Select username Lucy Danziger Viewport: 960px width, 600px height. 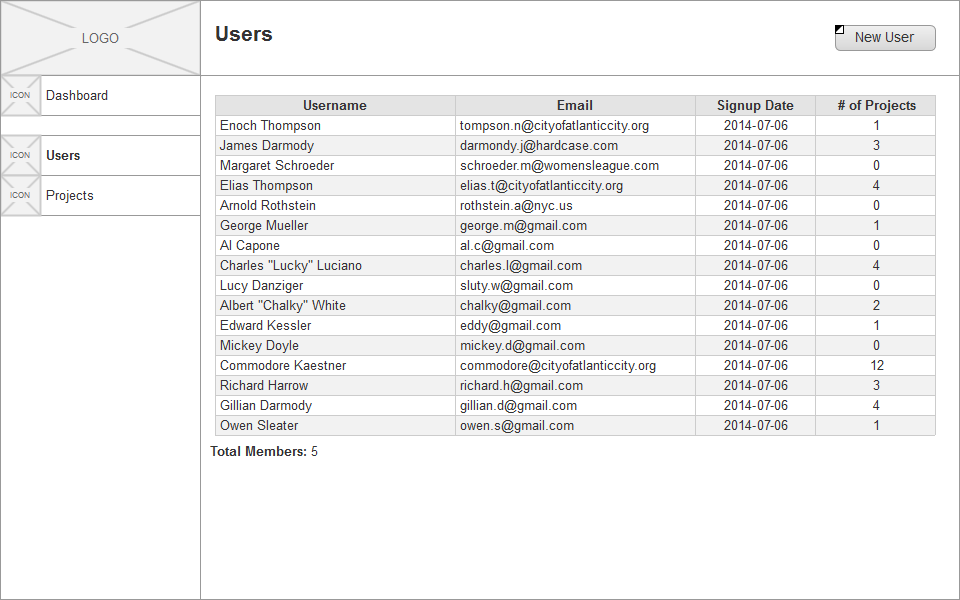(x=261, y=285)
